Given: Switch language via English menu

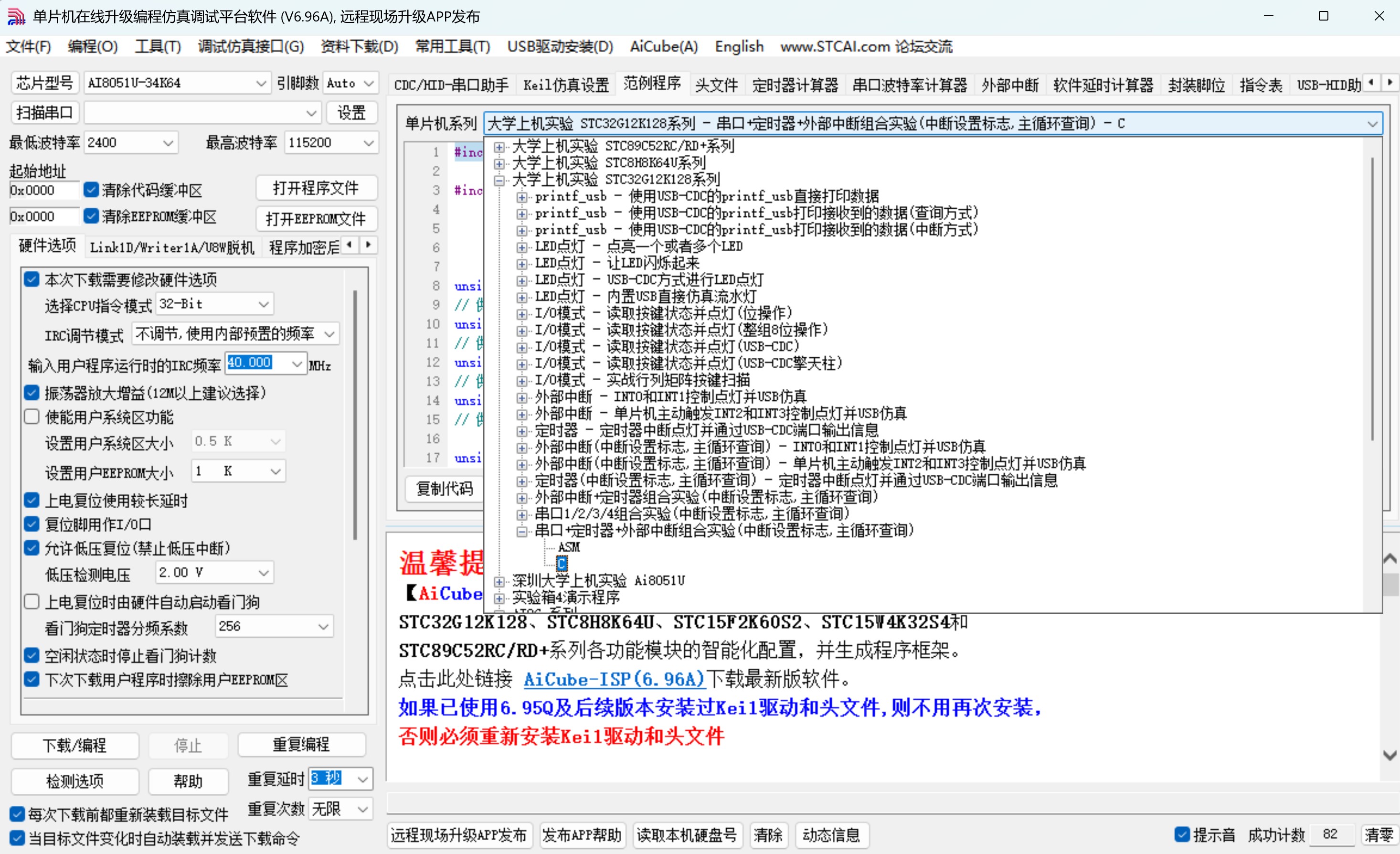Looking at the screenshot, I should point(739,47).
